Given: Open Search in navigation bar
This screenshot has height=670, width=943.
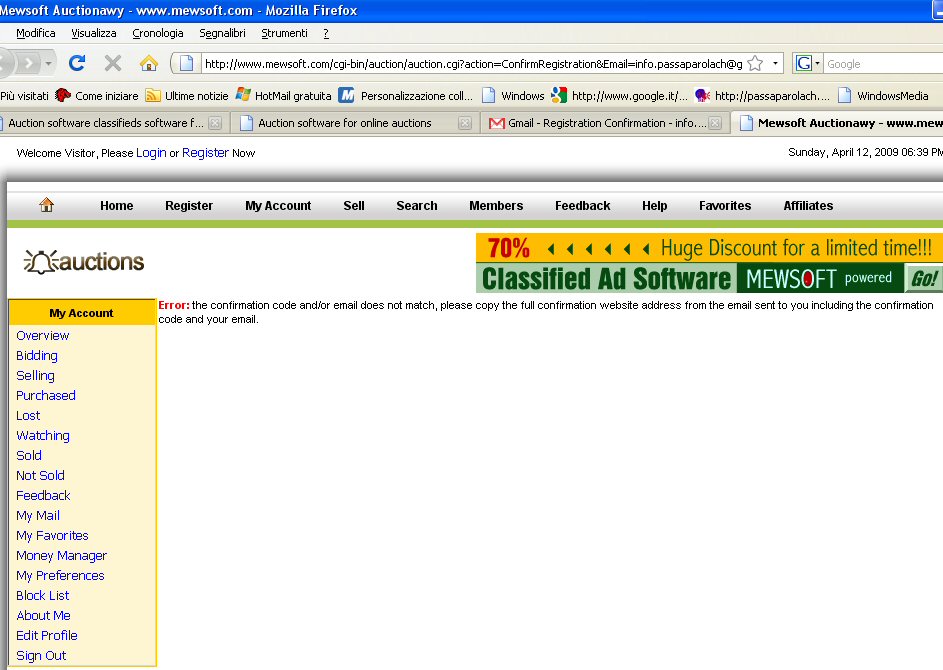Looking at the screenshot, I should click(x=417, y=206).
